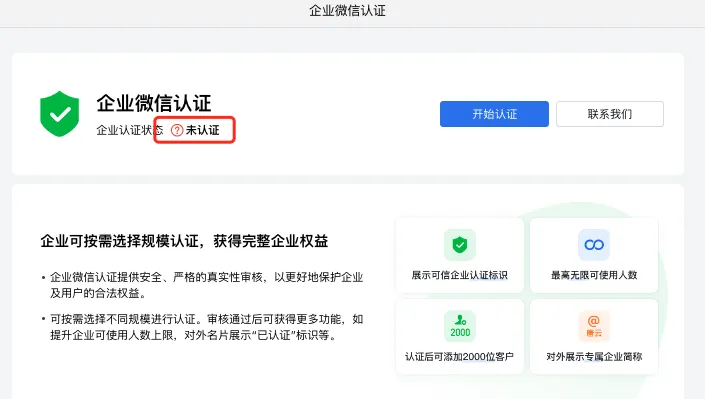Click the 企业认证状态 label
Screen dimensions: 705x399
[129, 130]
